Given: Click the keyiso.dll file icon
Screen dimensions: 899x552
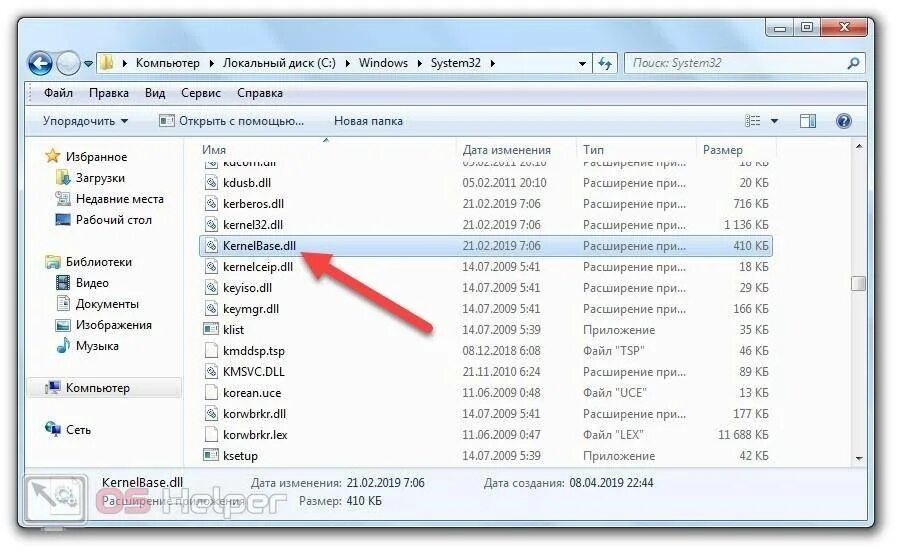Looking at the screenshot, I should [212, 288].
